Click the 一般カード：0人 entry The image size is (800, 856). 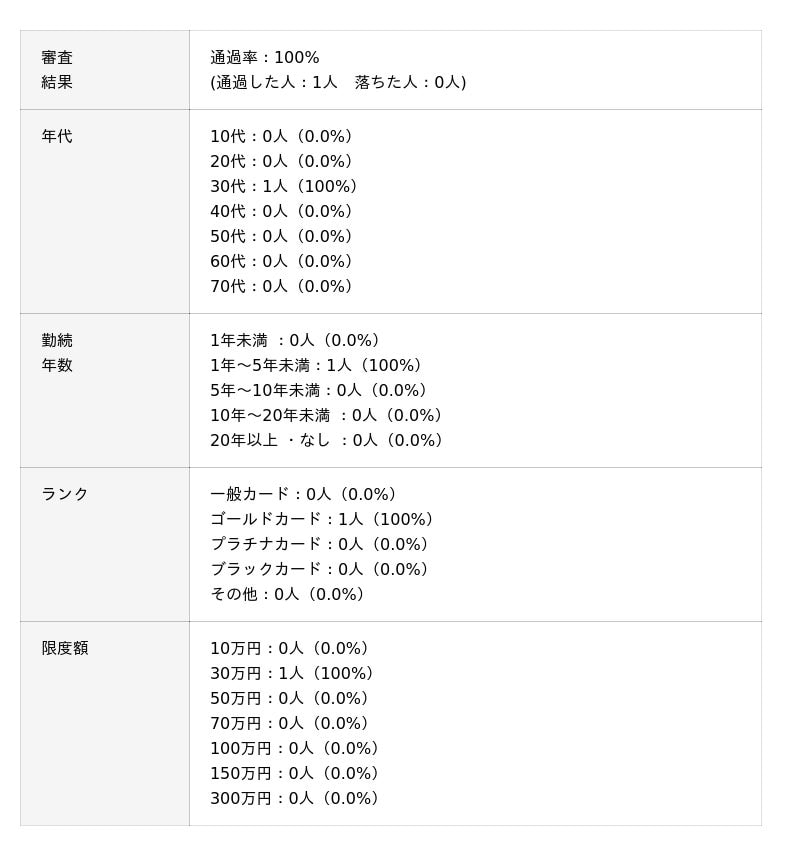[307, 495]
